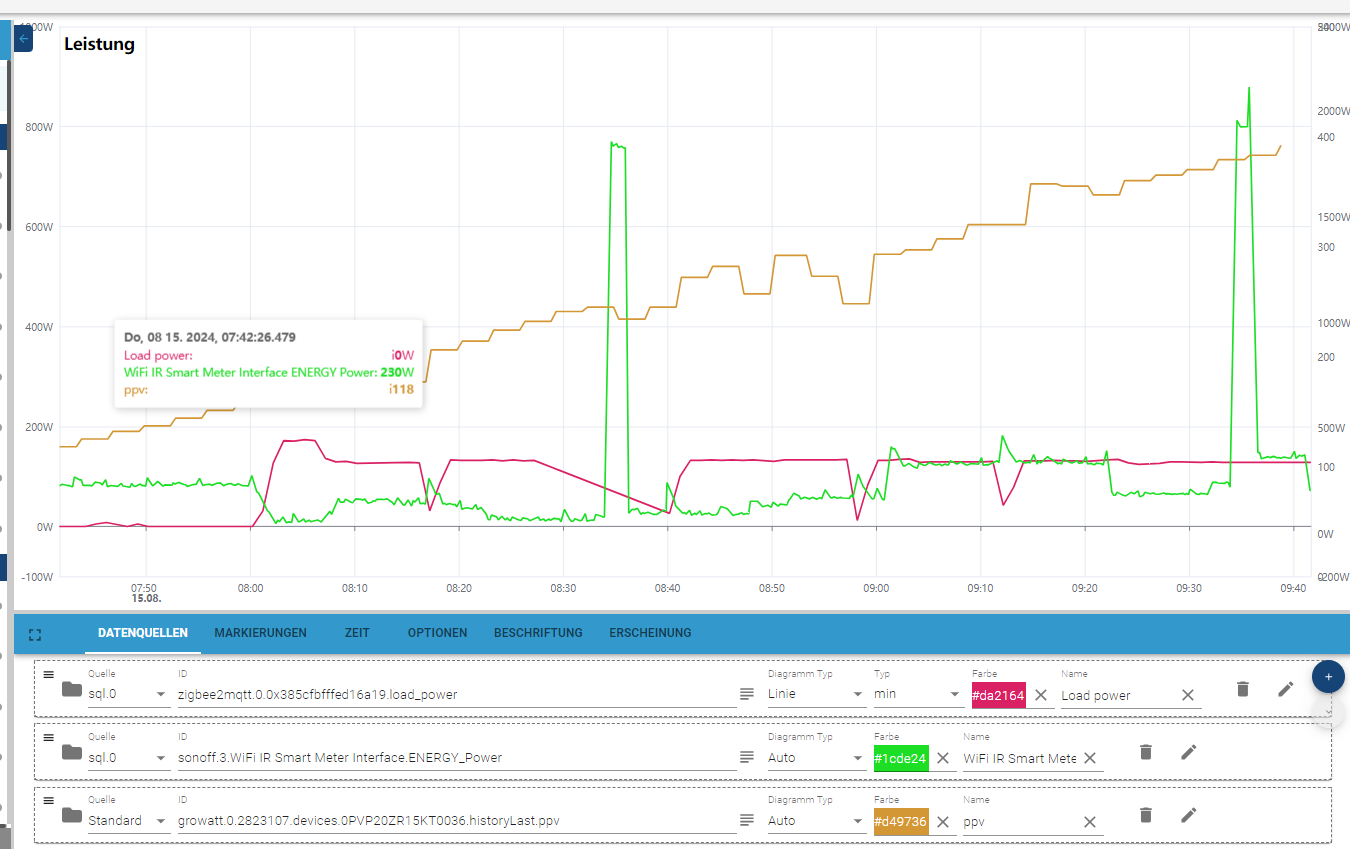Click the ppv name input
The height and width of the screenshot is (849, 1350).
[x=1020, y=821]
